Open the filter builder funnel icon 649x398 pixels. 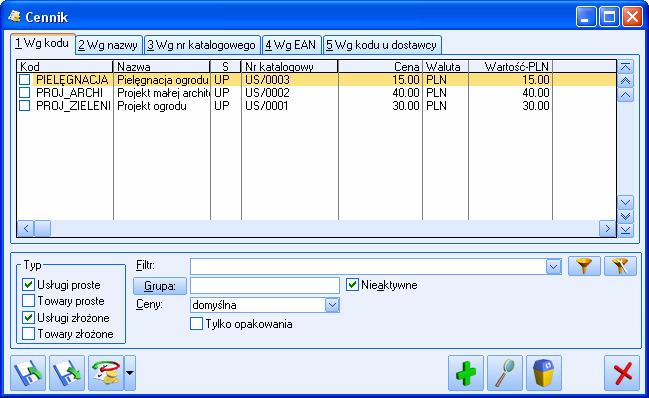tap(620, 266)
